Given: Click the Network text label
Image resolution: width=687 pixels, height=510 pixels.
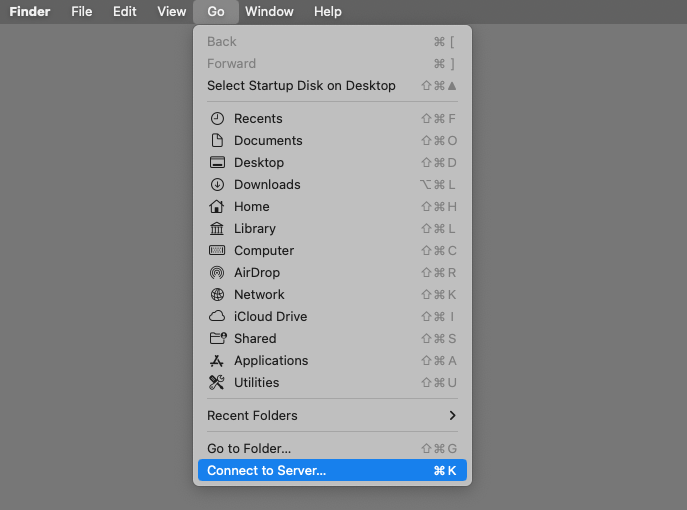Looking at the screenshot, I should click(259, 294).
